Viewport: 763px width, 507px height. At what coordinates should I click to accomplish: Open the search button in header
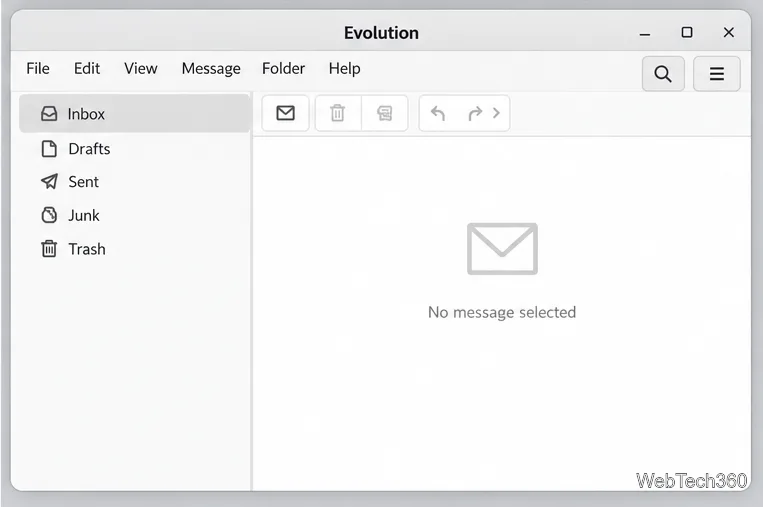click(x=663, y=73)
